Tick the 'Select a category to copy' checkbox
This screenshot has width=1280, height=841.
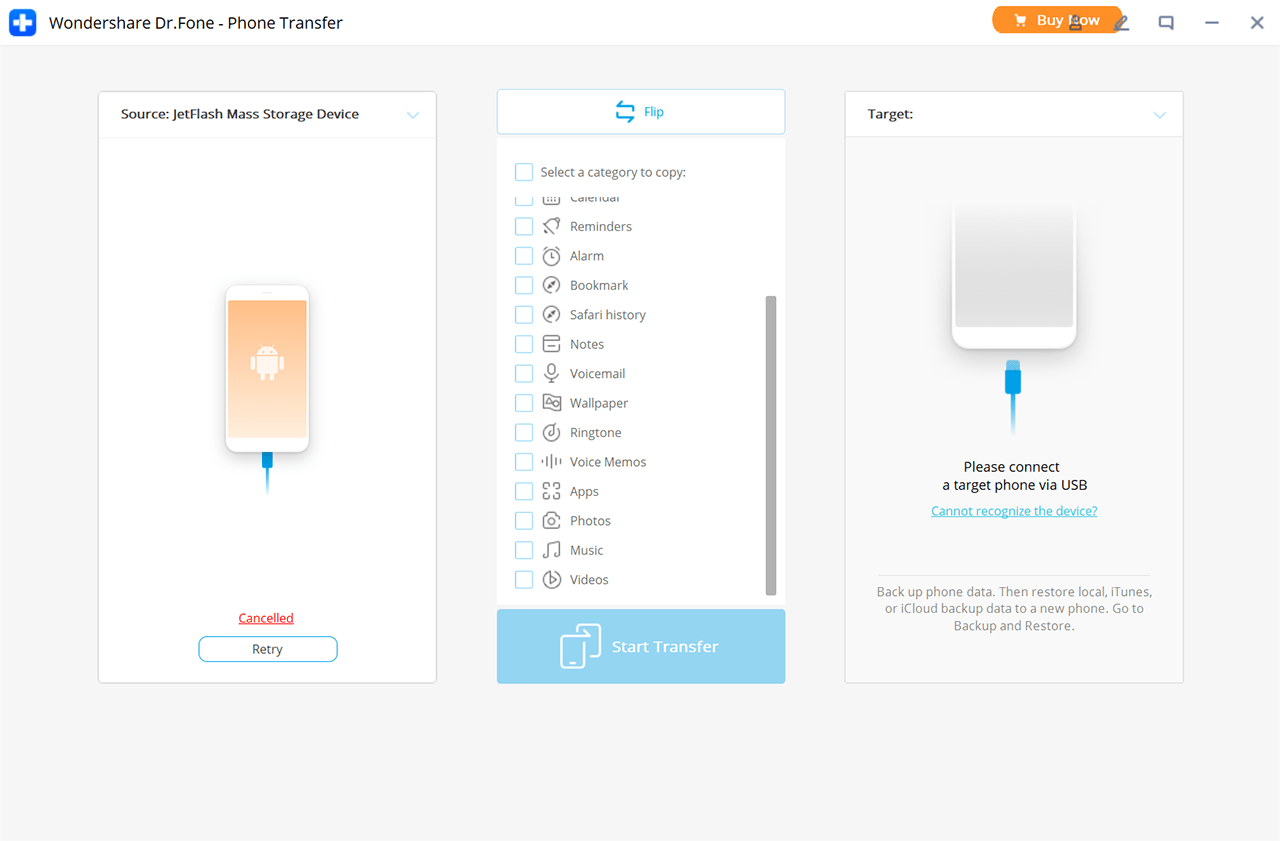[524, 172]
